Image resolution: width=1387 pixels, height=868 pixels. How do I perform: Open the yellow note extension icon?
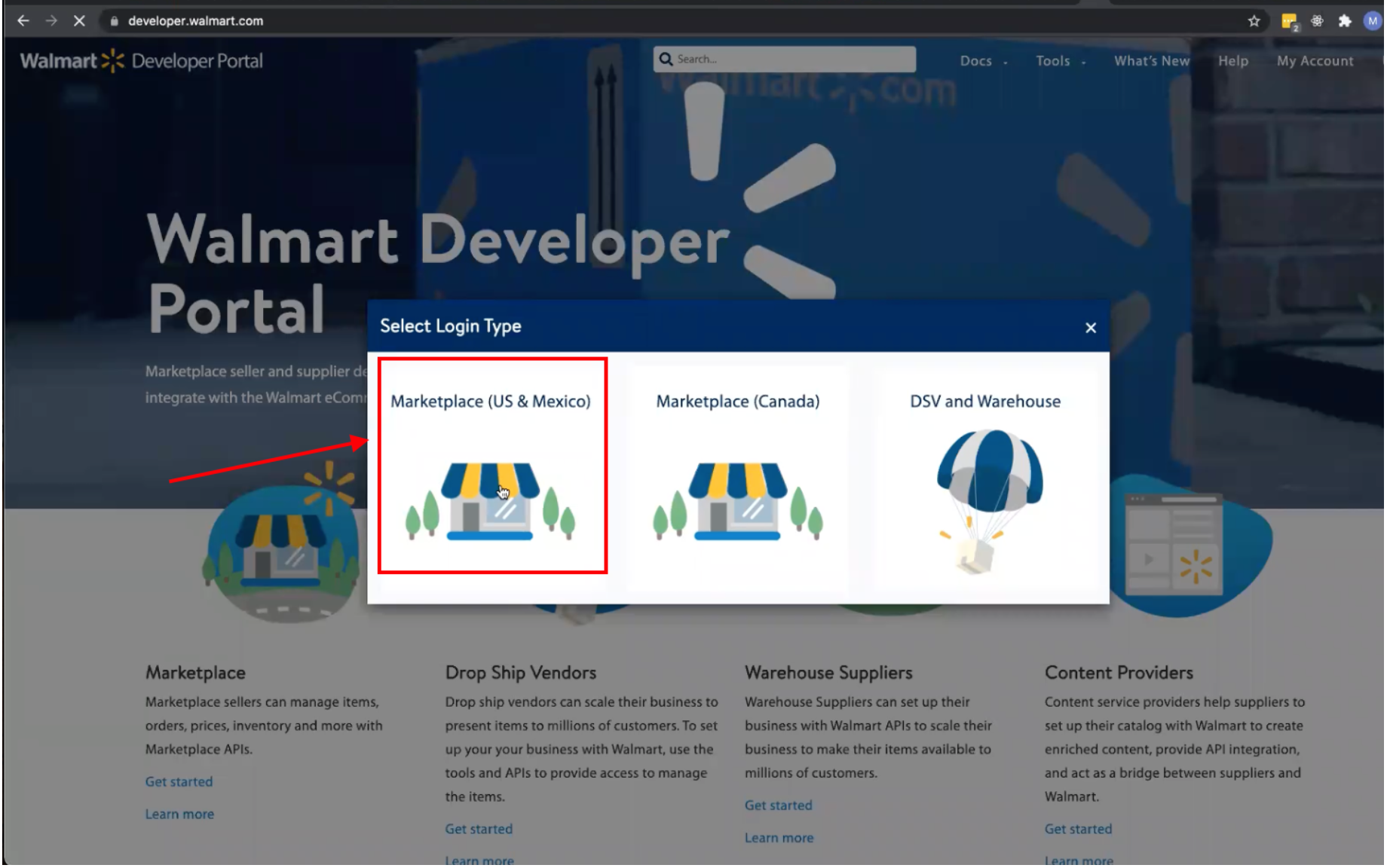(1289, 21)
